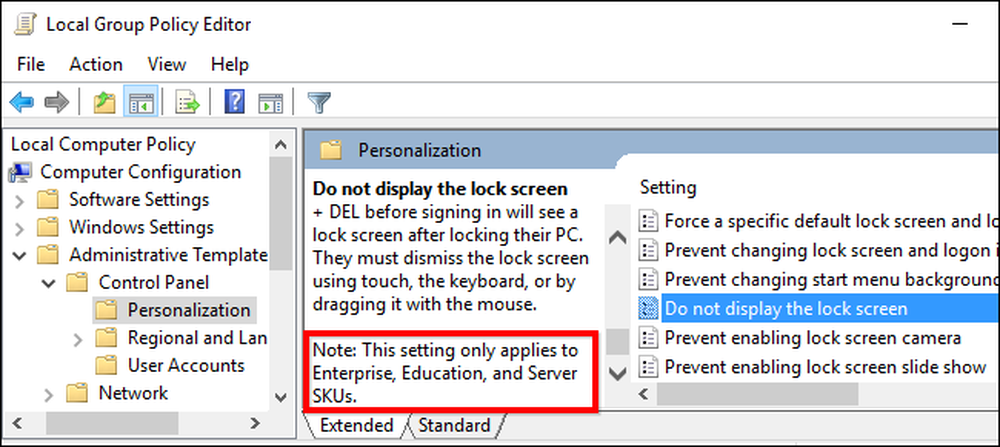Open Help via the question mark icon
This screenshot has width=1000, height=447.
(235, 101)
